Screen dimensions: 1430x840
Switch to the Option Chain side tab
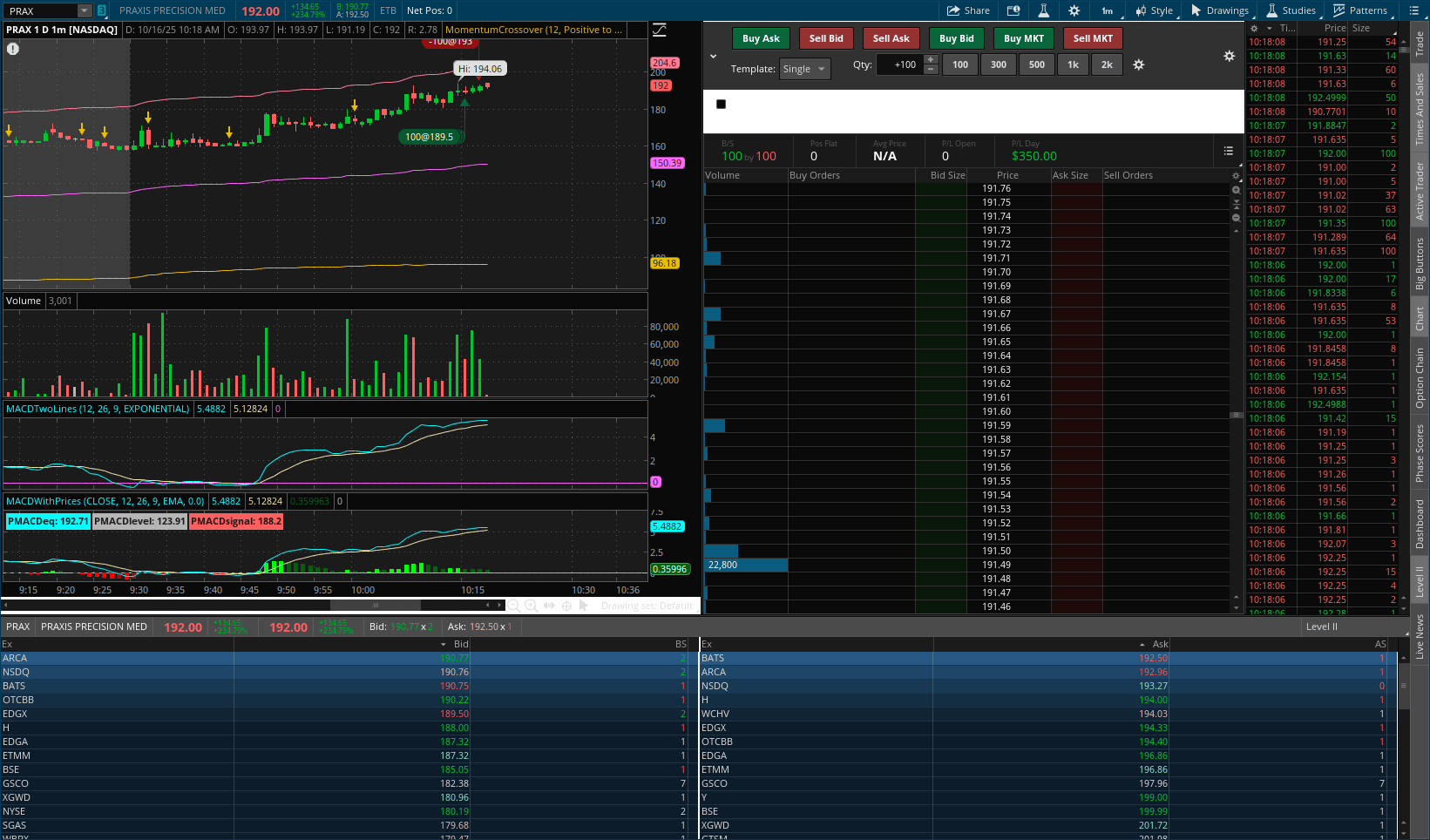(1420, 378)
